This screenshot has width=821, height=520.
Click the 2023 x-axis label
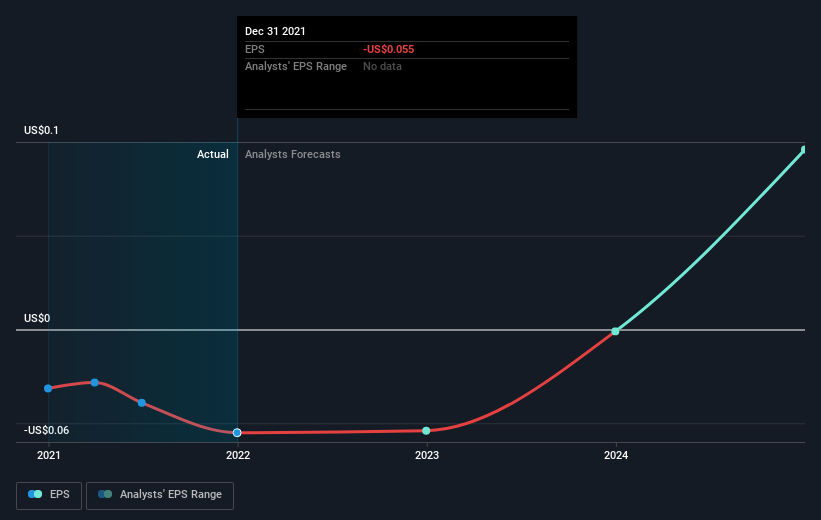coord(427,455)
